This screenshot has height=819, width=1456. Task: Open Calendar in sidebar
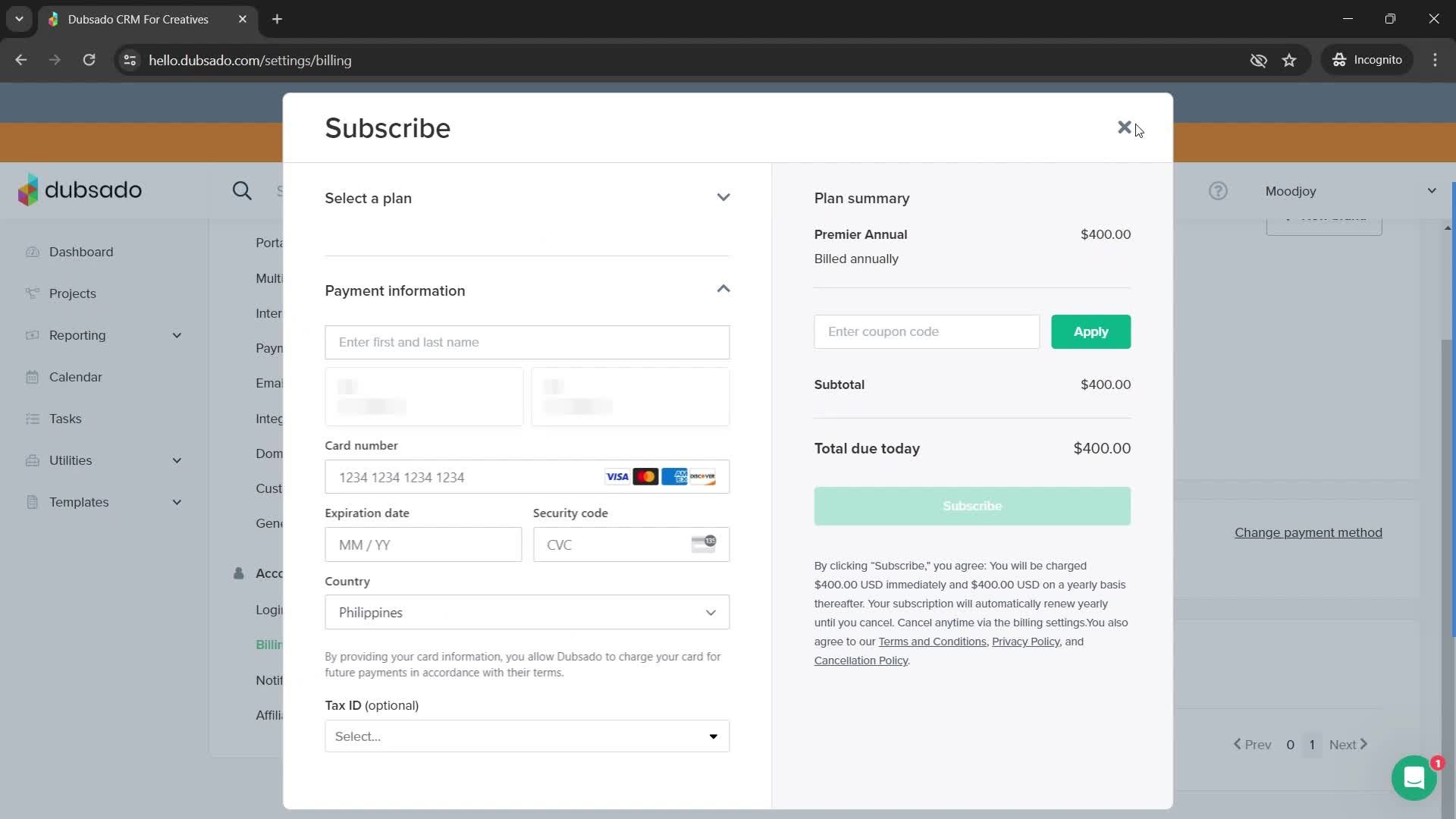click(x=75, y=377)
